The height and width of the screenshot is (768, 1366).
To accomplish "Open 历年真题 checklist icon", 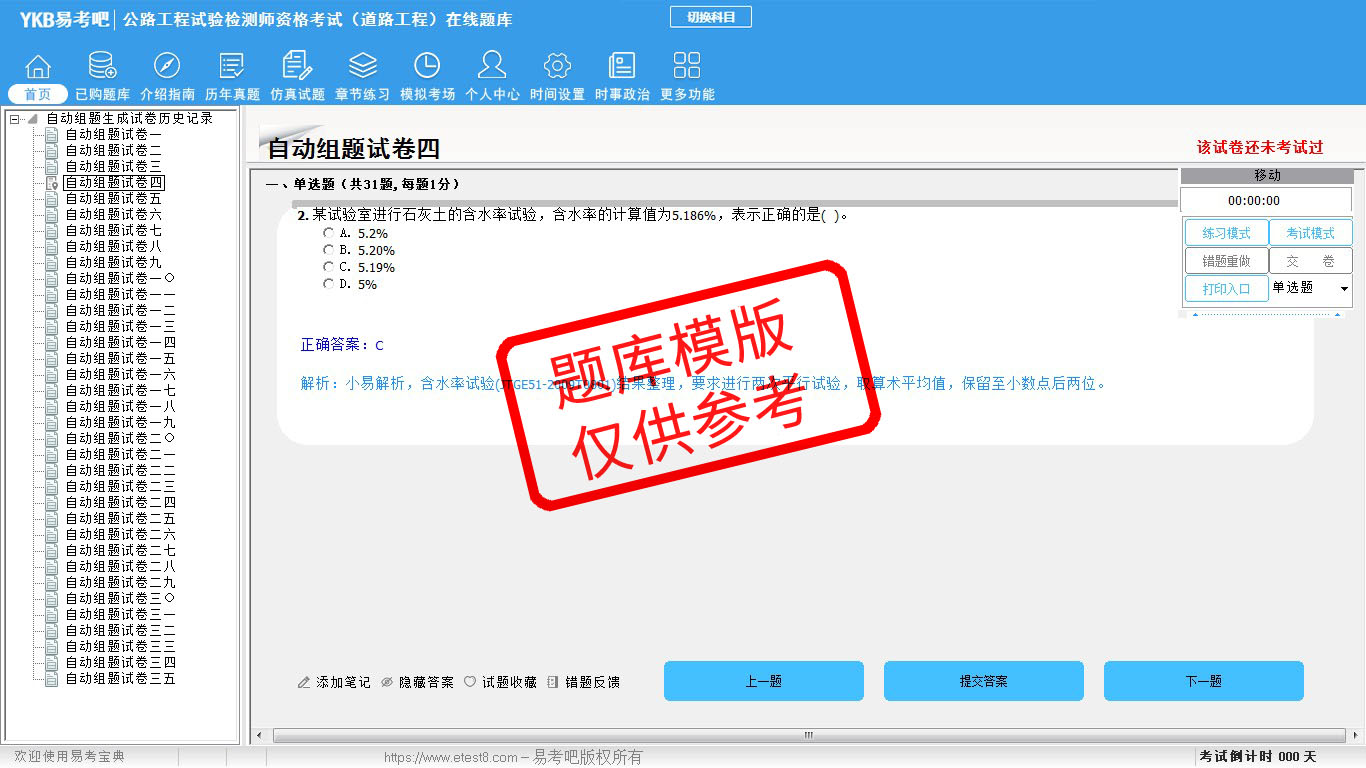I will click(232, 67).
